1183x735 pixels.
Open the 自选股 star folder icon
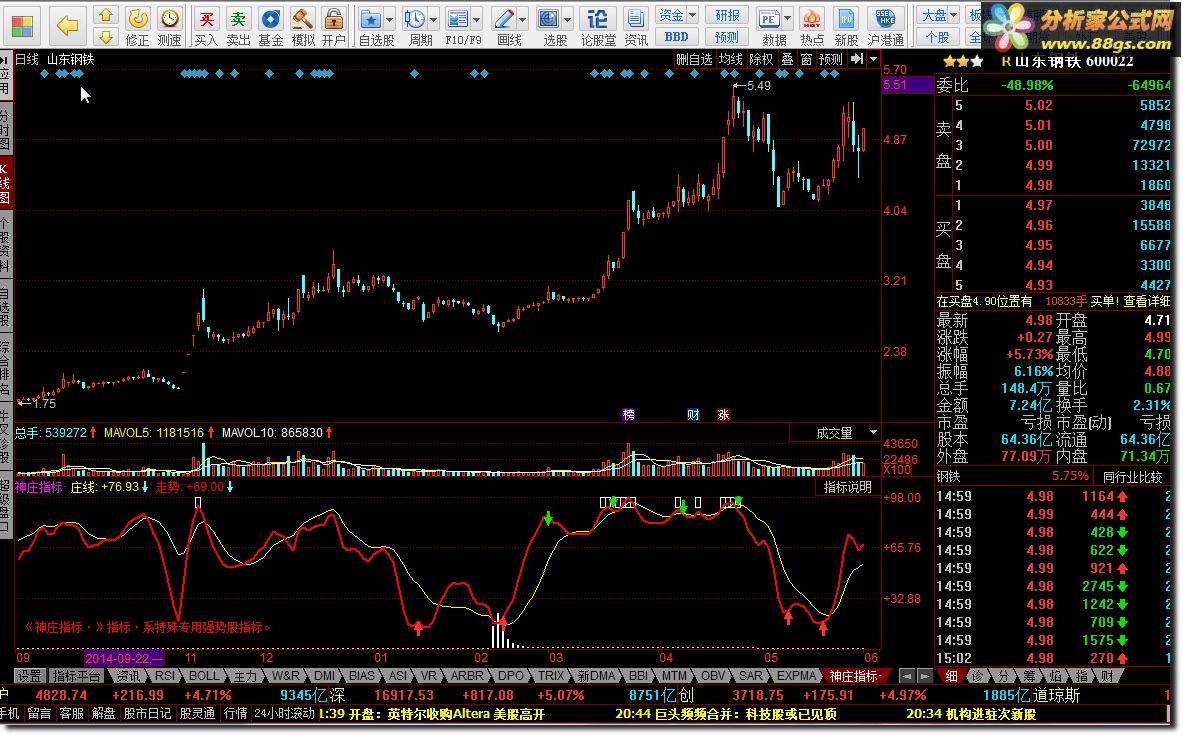pos(370,18)
